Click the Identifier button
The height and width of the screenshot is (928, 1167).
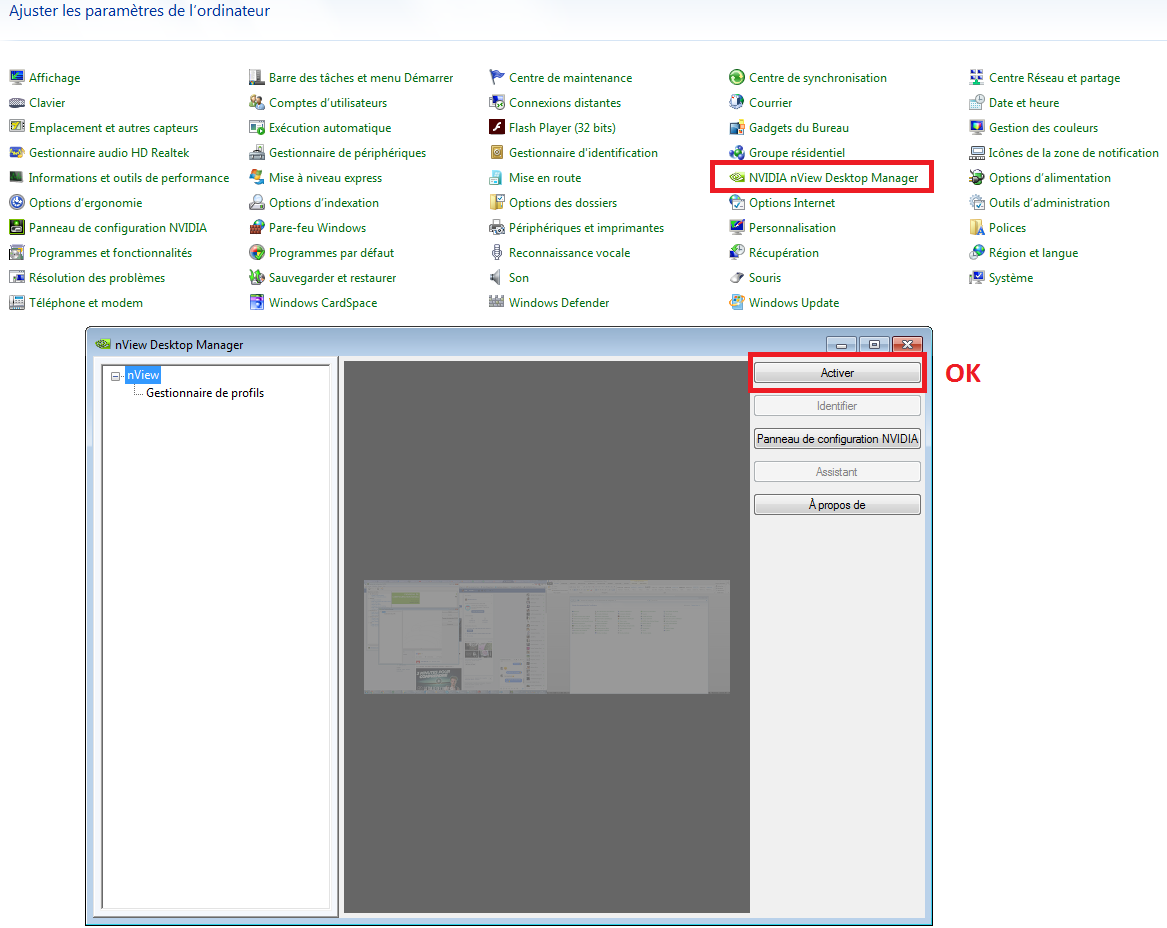pyautogui.click(x=837, y=406)
